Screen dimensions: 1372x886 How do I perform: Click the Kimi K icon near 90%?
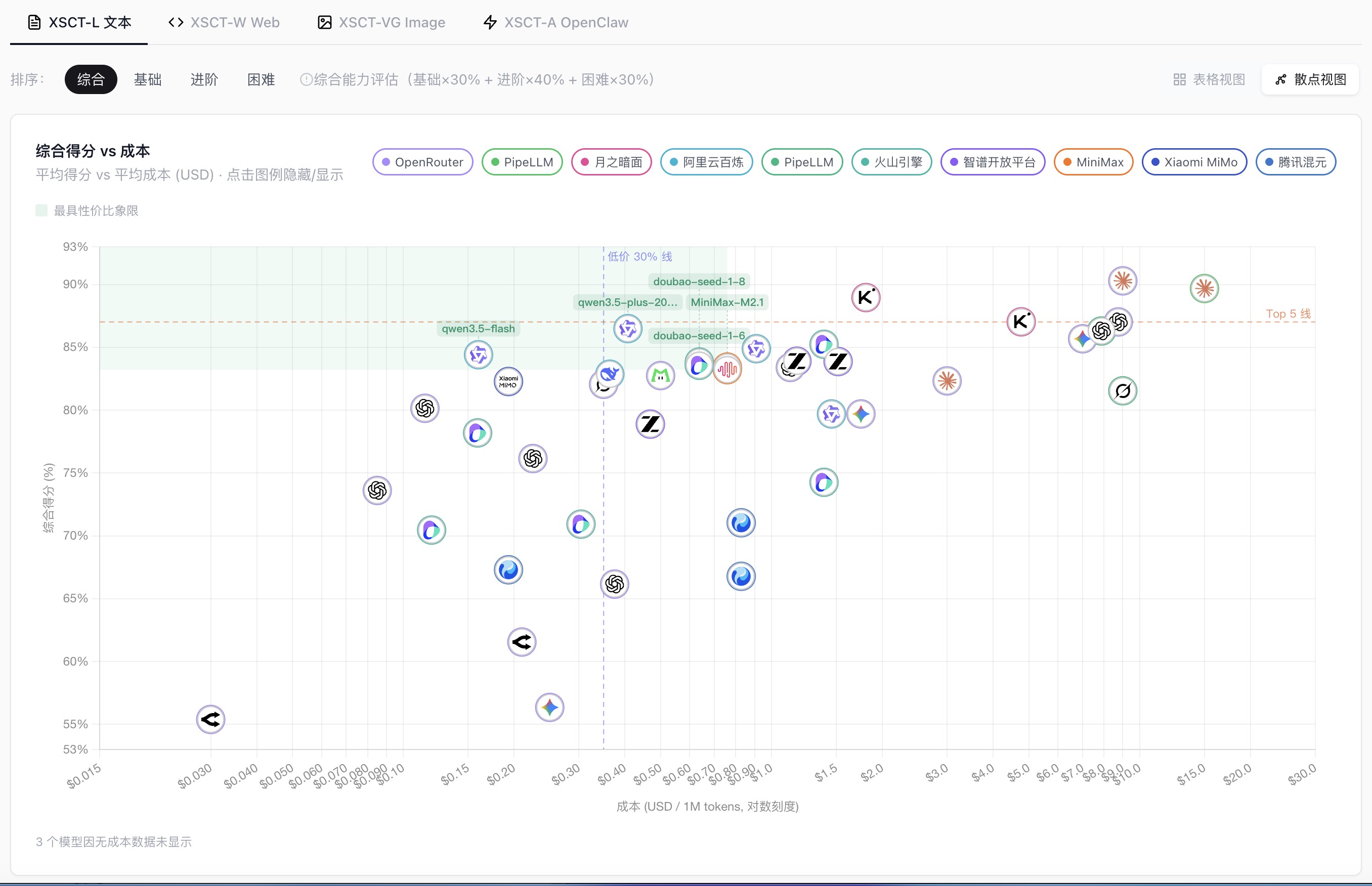tap(866, 297)
